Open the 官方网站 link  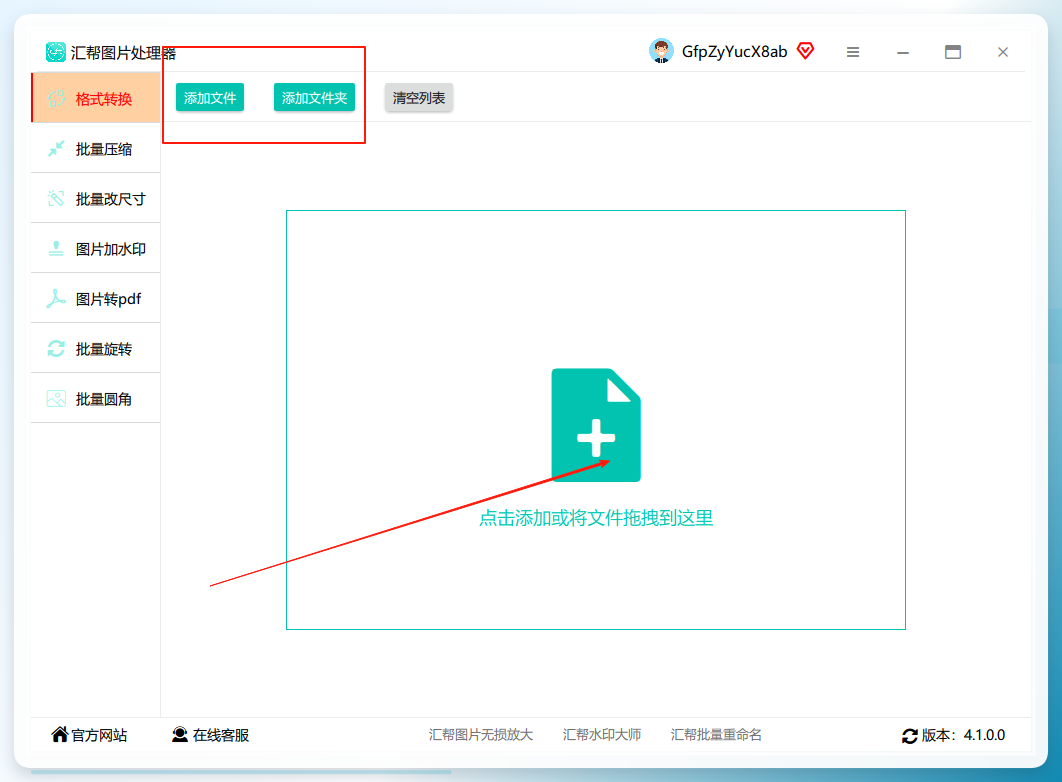[x=89, y=735]
